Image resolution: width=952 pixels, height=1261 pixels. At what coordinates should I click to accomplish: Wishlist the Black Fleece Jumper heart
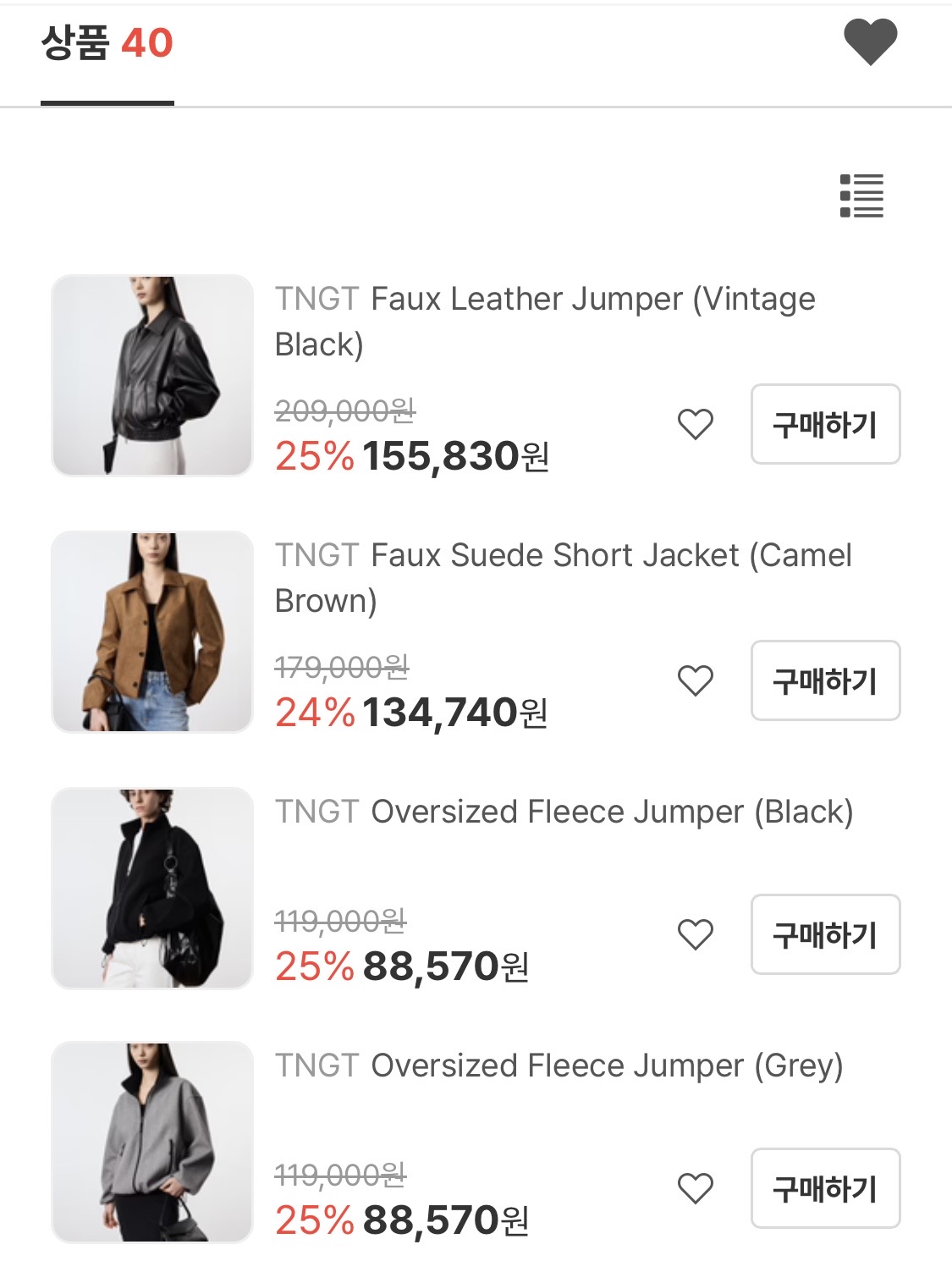(x=696, y=934)
